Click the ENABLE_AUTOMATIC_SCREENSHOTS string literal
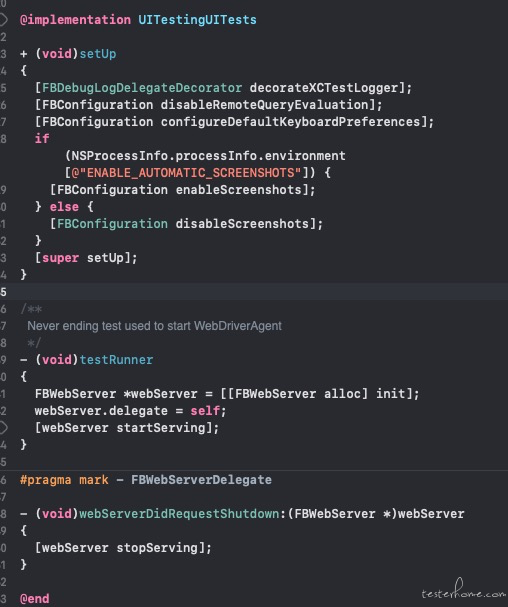508x607 pixels. (186, 173)
